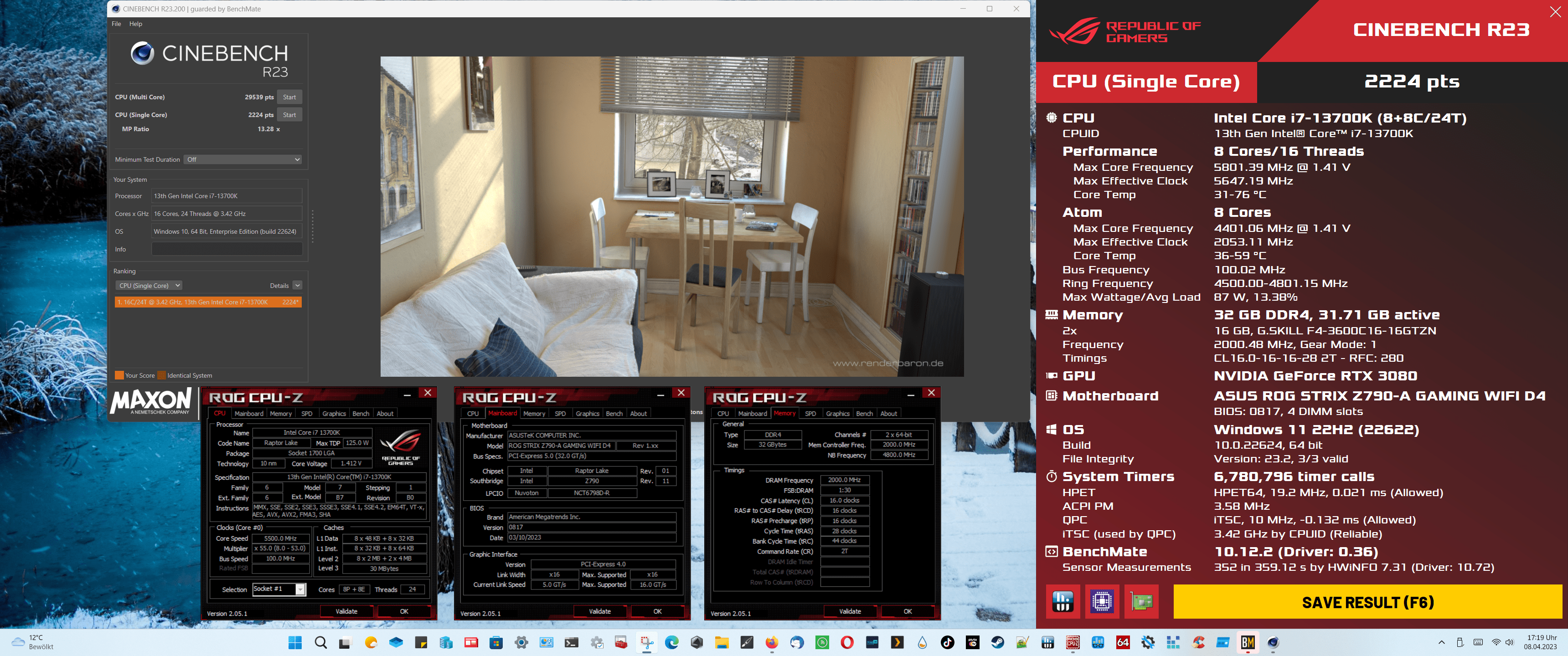This screenshot has width=1568, height=656.
Task: Open the Snipping Tool taskbar icon
Action: [x=647, y=642]
